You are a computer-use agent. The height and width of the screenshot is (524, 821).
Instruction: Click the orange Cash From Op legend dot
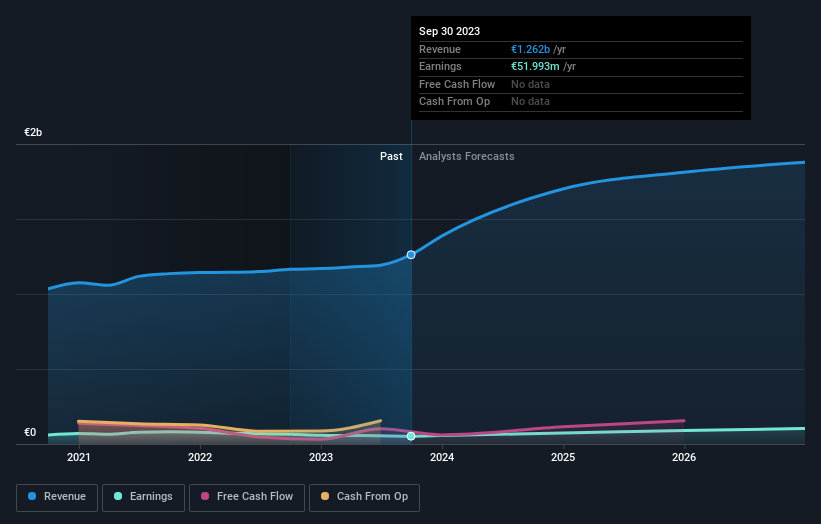click(325, 496)
